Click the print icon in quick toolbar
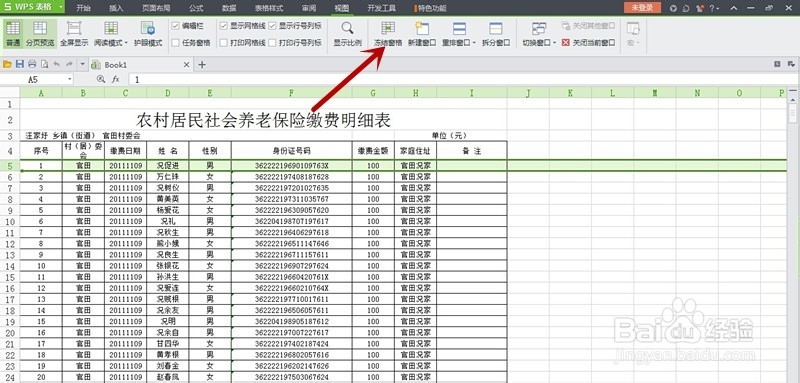800x383 pixels. pos(32,64)
